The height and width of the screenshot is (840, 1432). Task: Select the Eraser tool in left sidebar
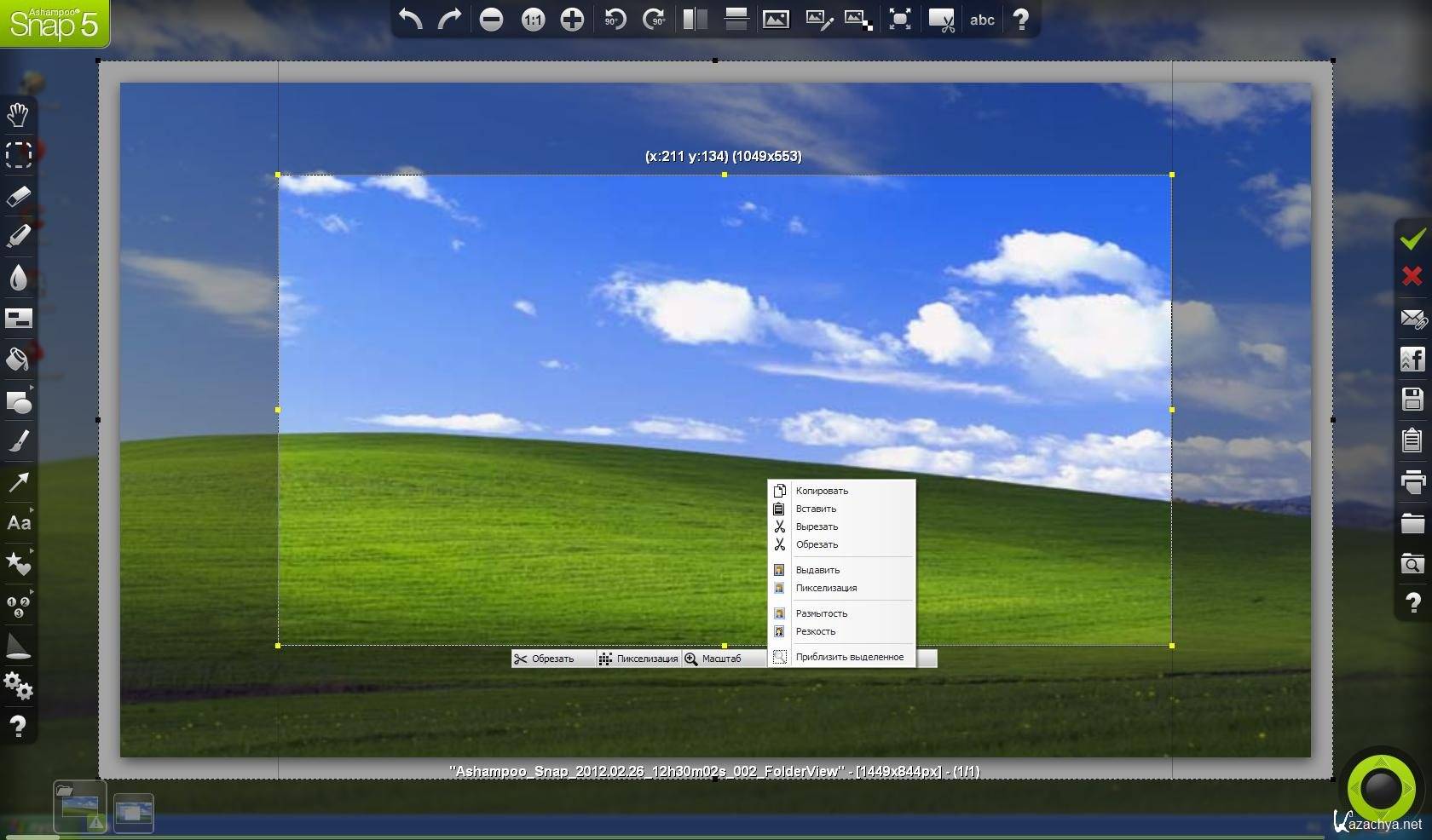click(18, 196)
